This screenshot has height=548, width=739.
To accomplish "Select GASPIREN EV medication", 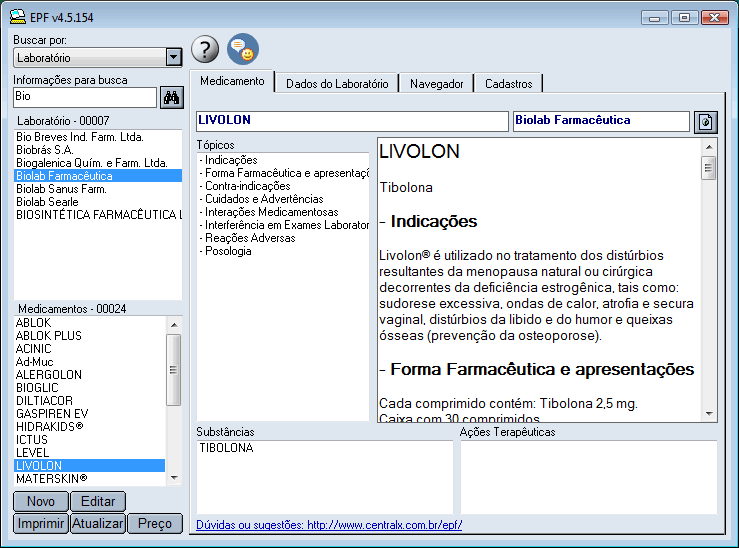I will 90,414.
